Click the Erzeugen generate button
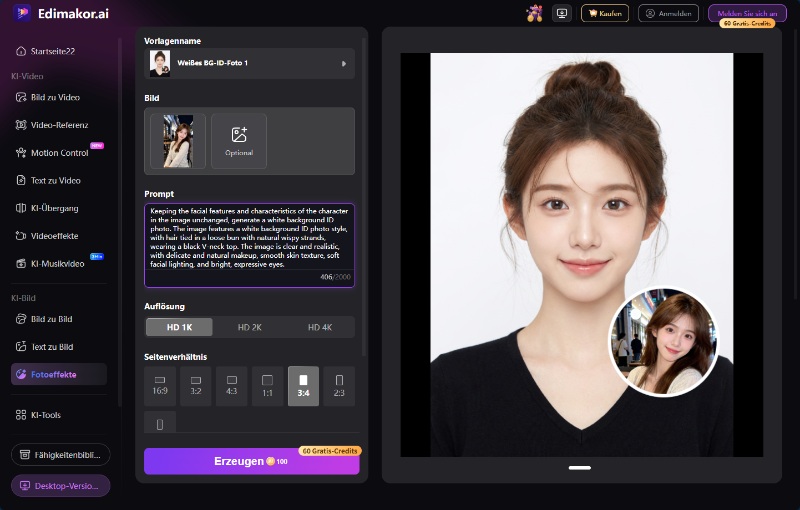Screen dimensions: 800x510 click(x=252, y=461)
